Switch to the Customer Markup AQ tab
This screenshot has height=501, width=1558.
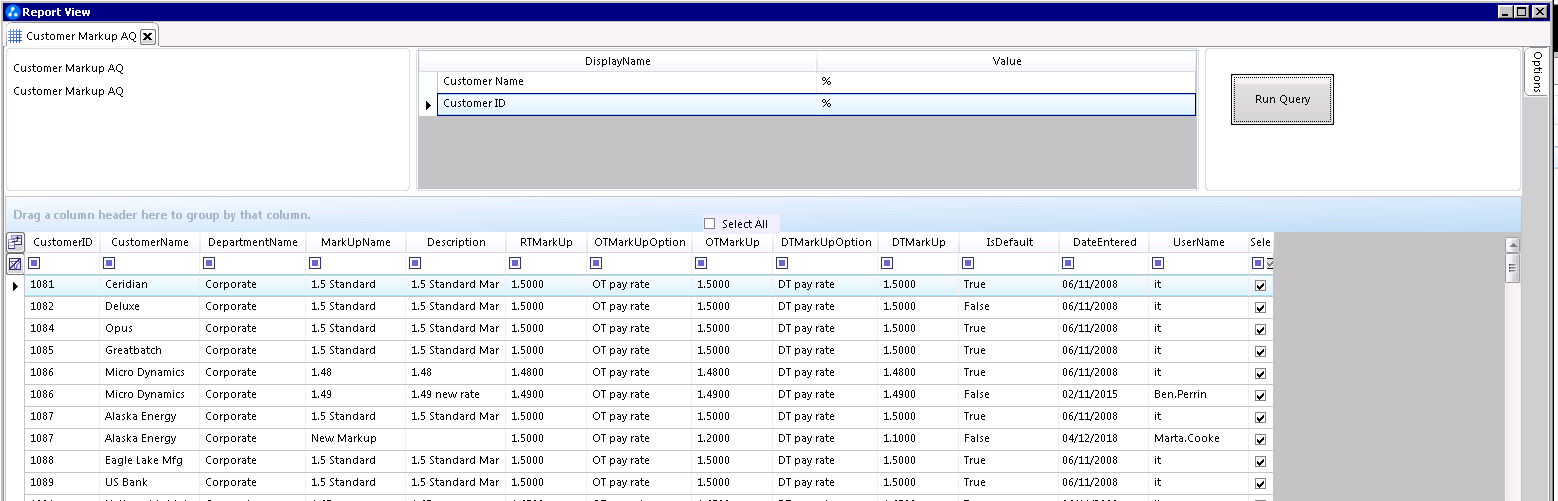81,36
